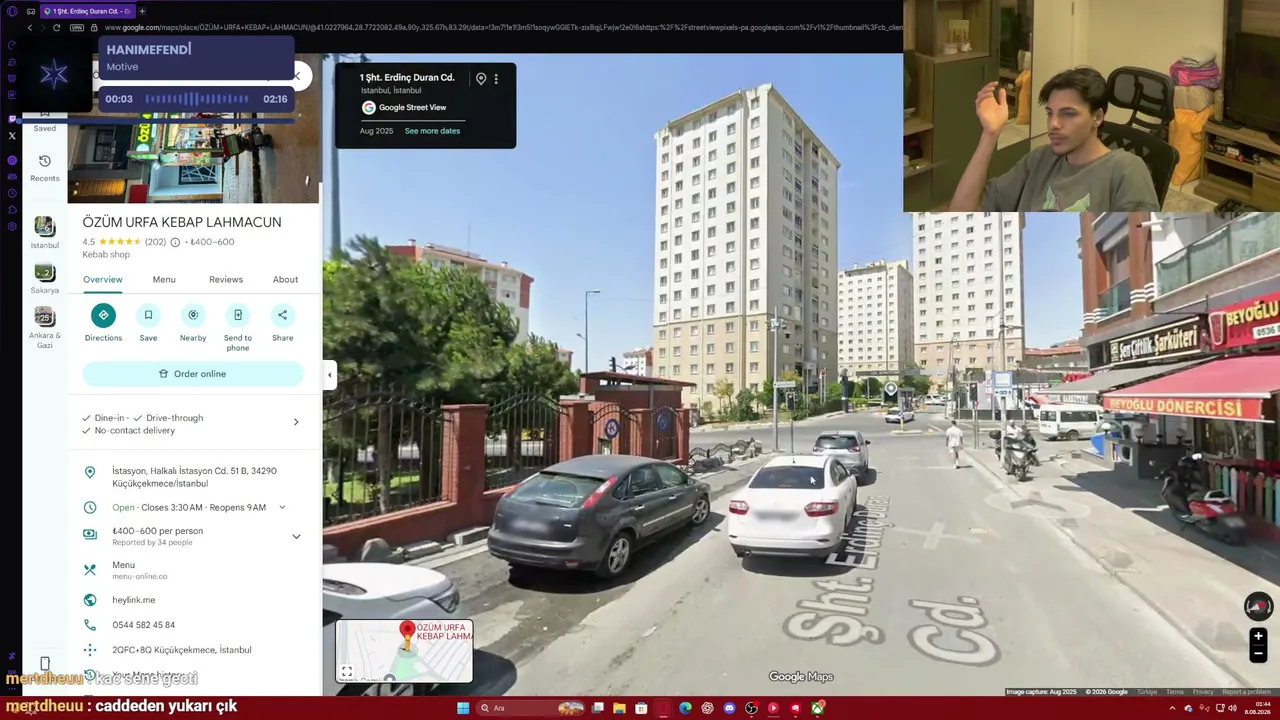Viewport: 1280px width, 720px height.
Task: Expand opening hours dropdown
Action: (282, 508)
